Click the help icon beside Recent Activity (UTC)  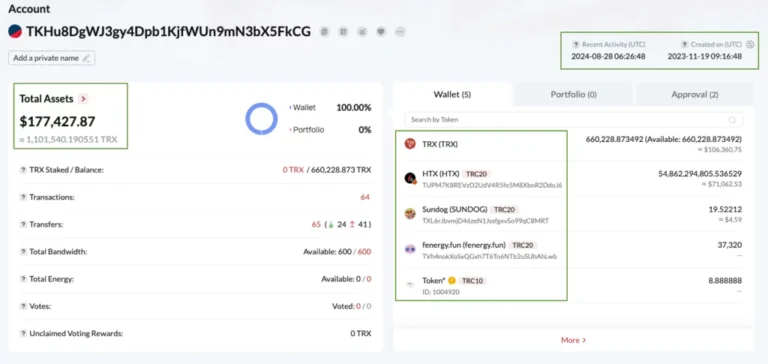pyautogui.click(x=576, y=45)
